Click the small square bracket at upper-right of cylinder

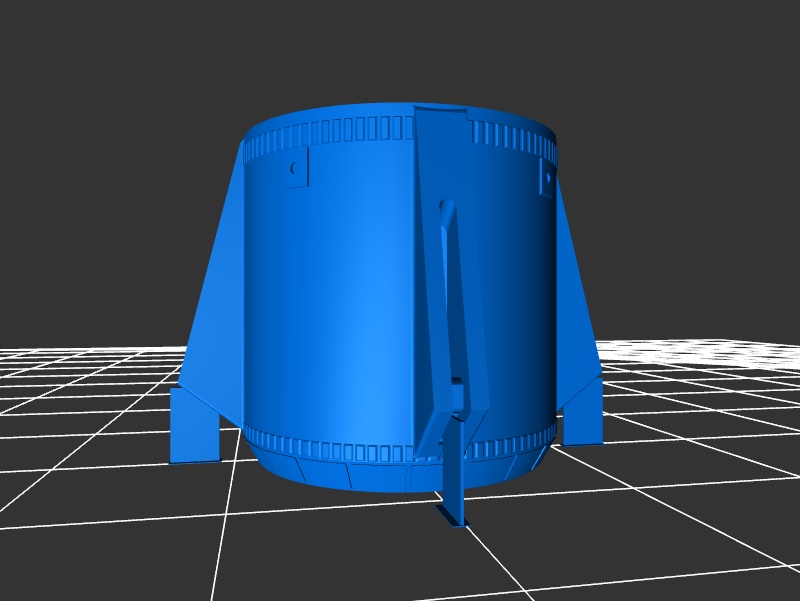pos(547,178)
